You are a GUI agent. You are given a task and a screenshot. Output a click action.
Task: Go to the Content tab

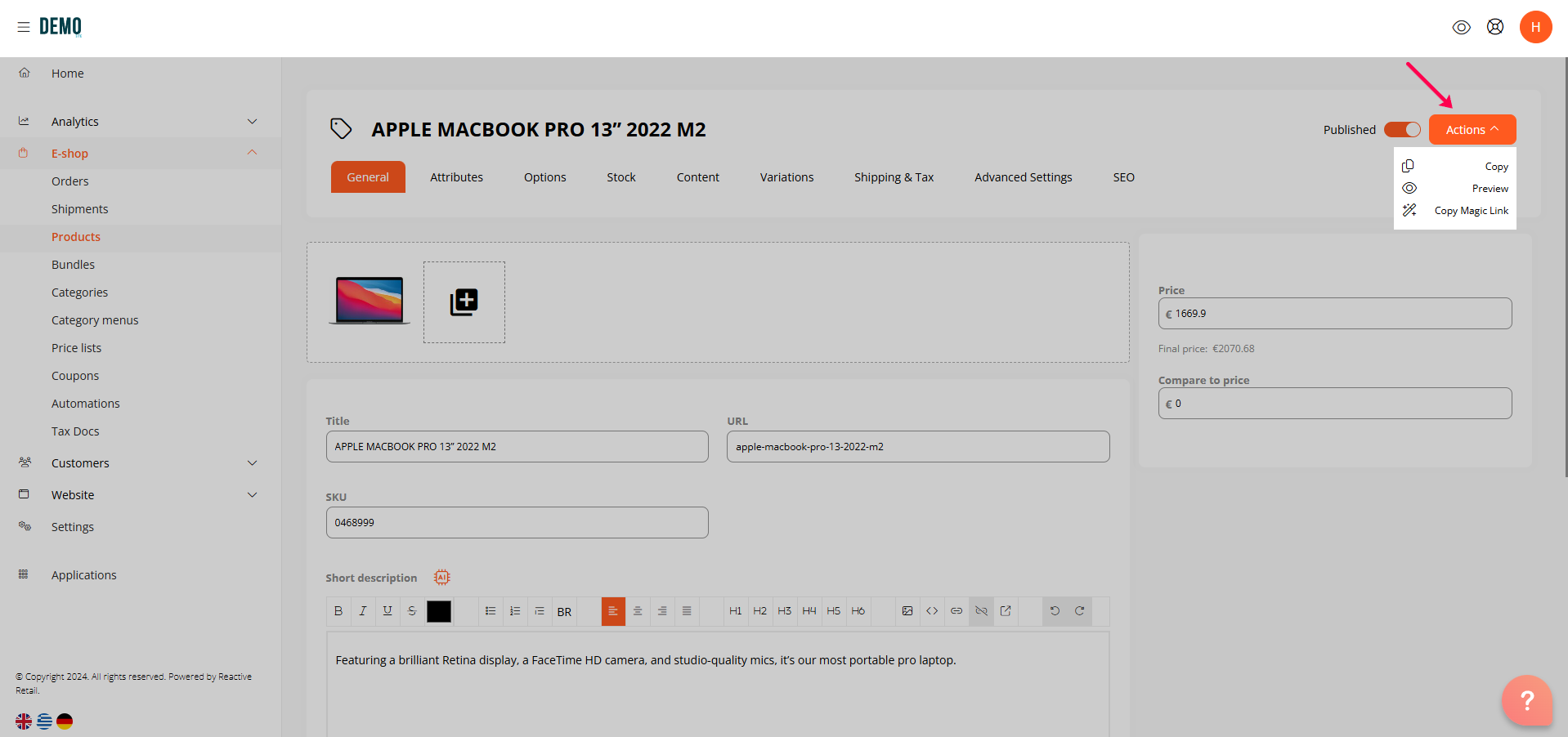(697, 177)
